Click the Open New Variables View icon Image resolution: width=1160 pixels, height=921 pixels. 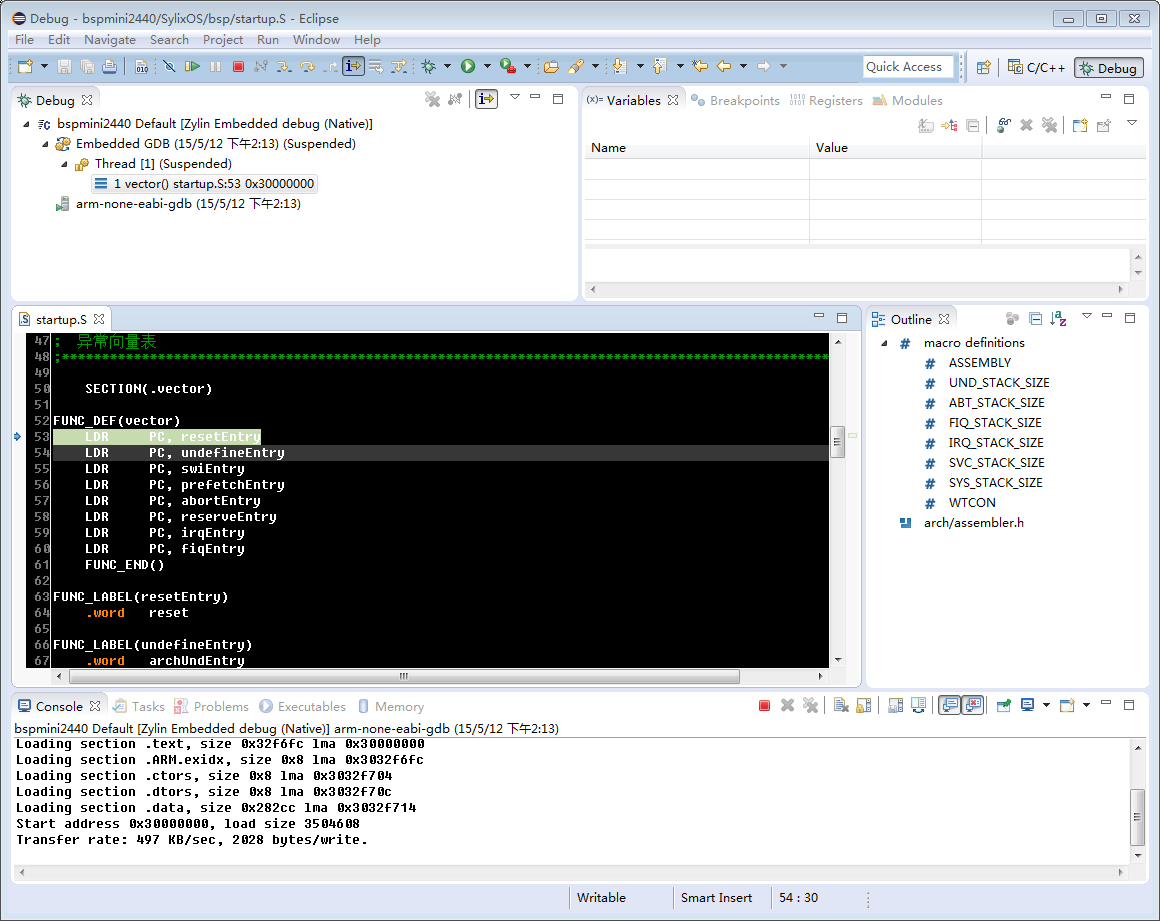coord(1080,126)
